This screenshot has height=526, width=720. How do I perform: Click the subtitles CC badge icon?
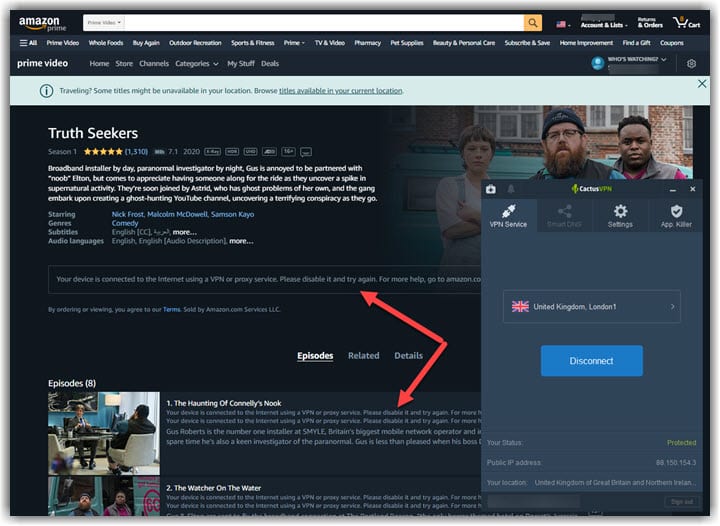click(306, 152)
